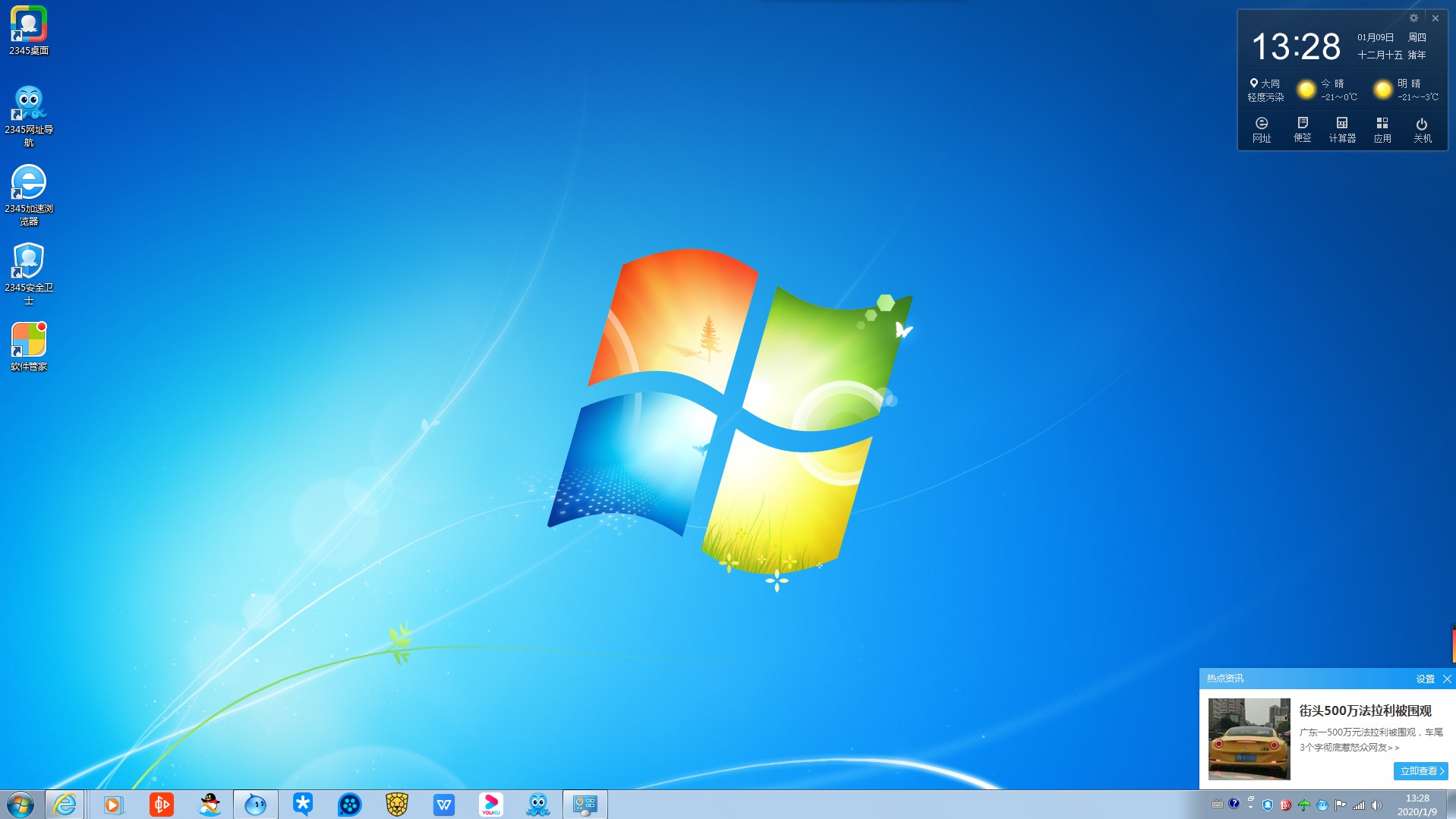Click the blue help question mark tray icon
The width and height of the screenshot is (1456, 819).
pyautogui.click(x=1234, y=803)
